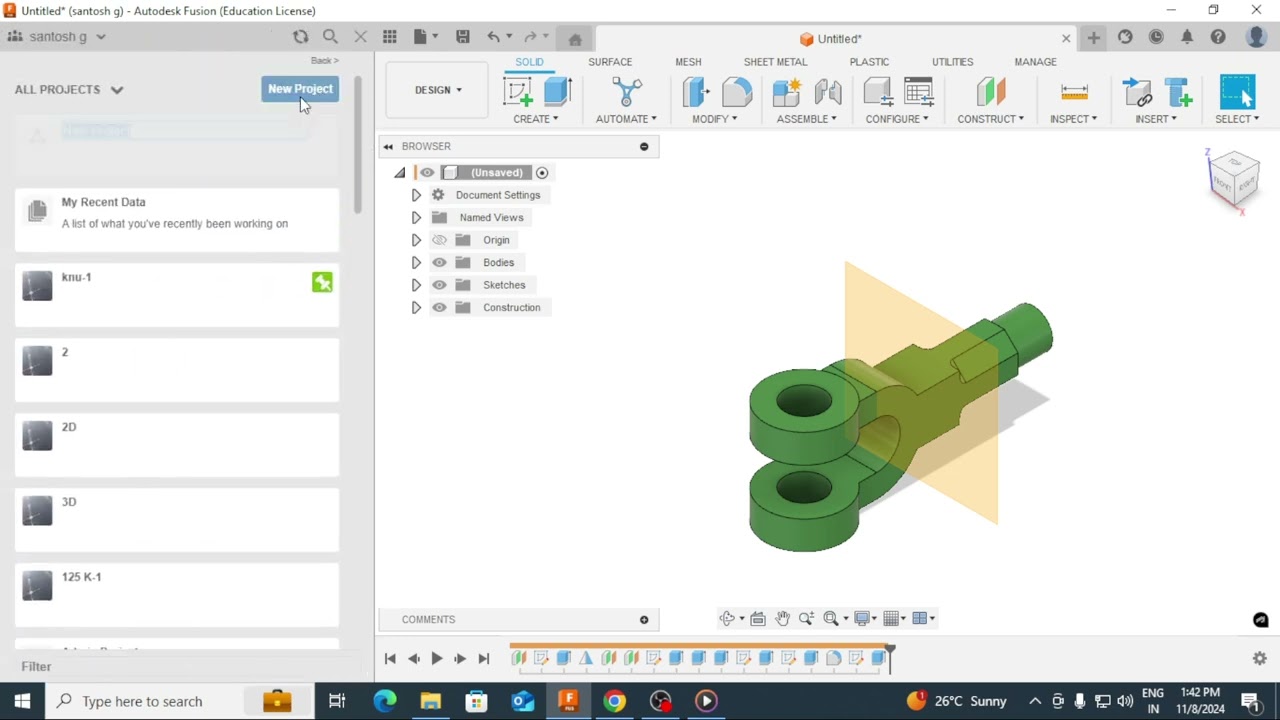Image resolution: width=1280 pixels, height=720 pixels.
Task: Toggle the BROWSER panel dot button
Action: [x=644, y=147]
